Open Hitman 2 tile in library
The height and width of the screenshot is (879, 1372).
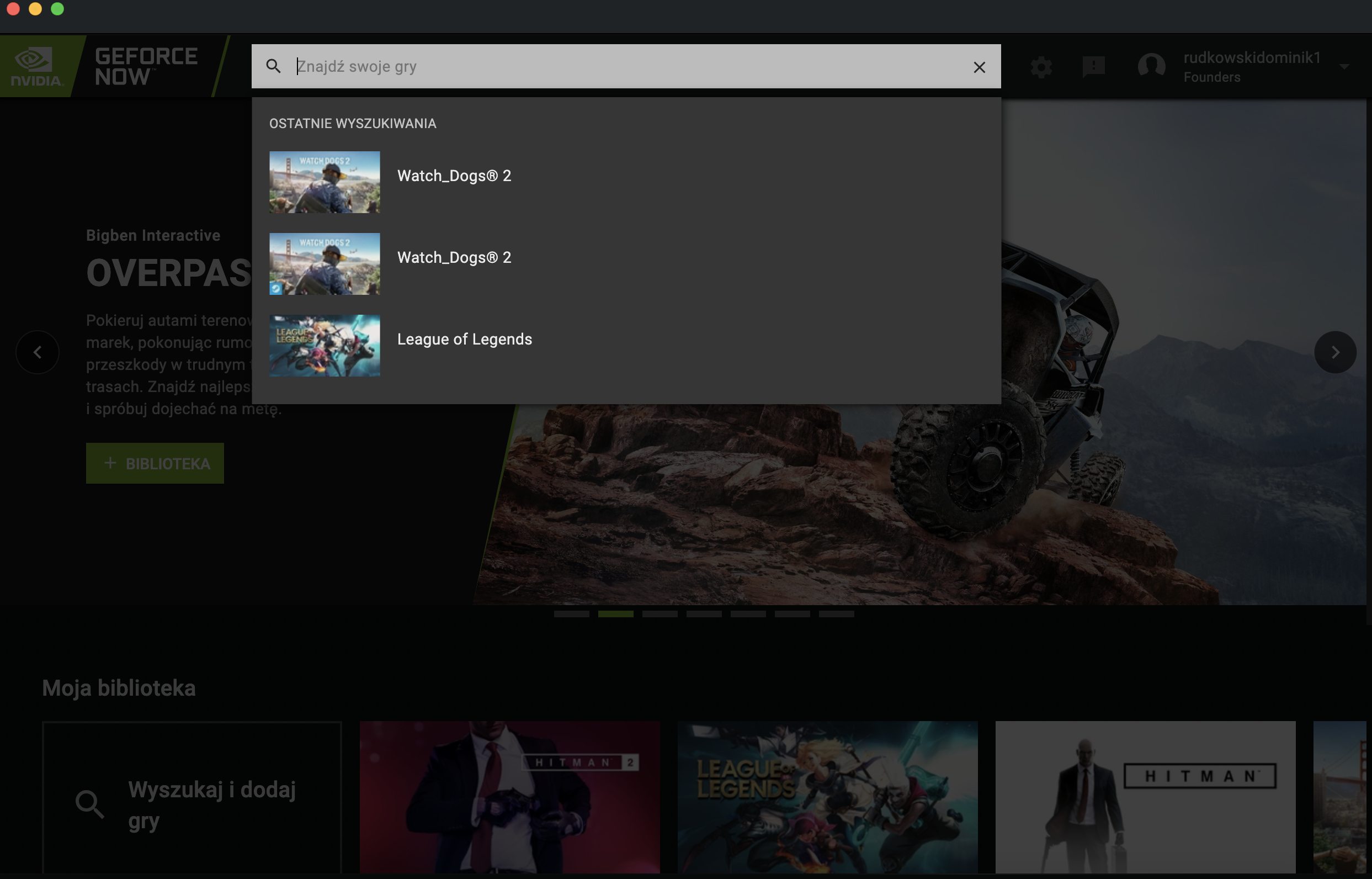tap(509, 797)
